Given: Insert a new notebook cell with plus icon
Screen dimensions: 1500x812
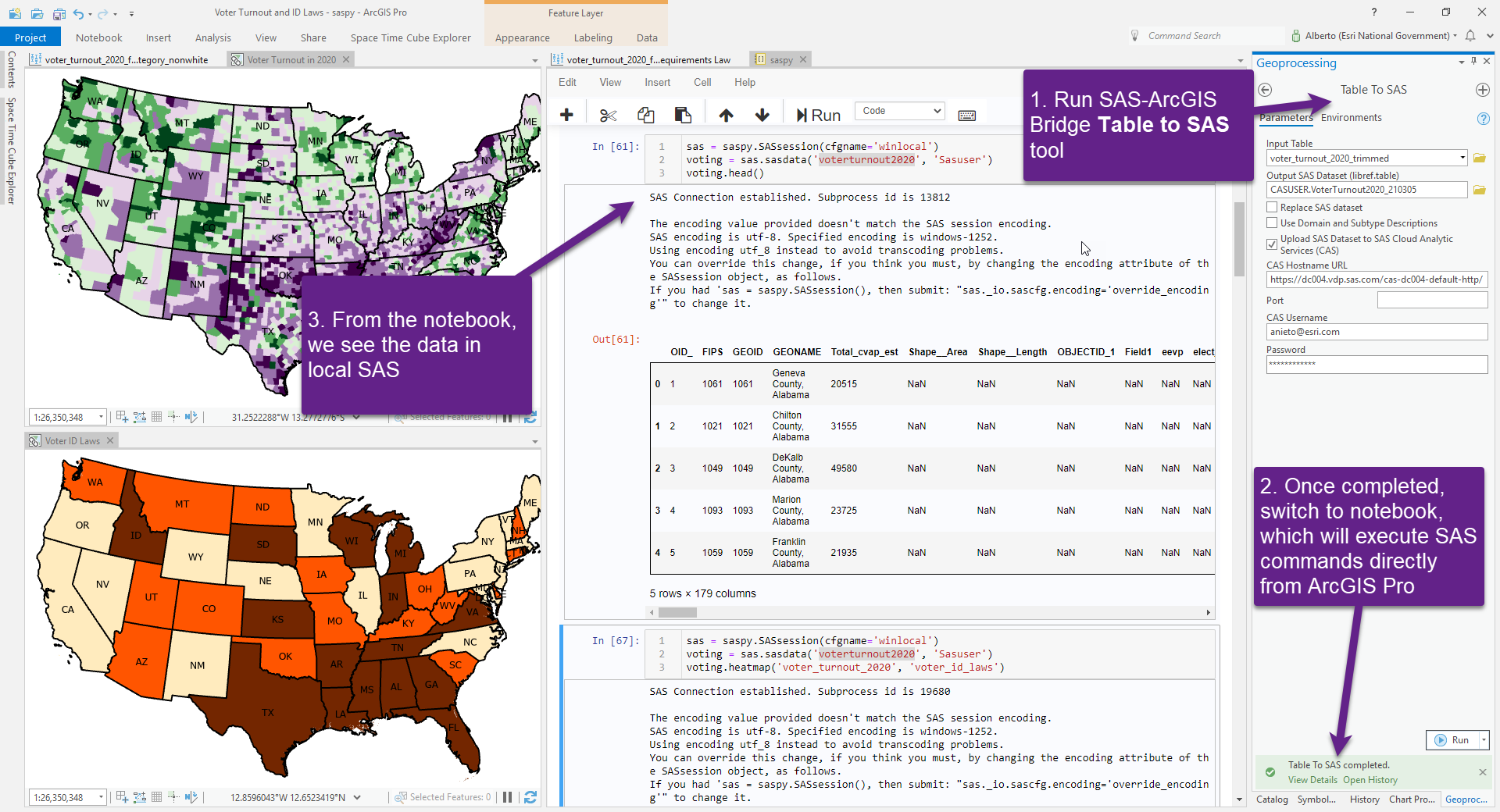Looking at the screenshot, I should point(567,115).
